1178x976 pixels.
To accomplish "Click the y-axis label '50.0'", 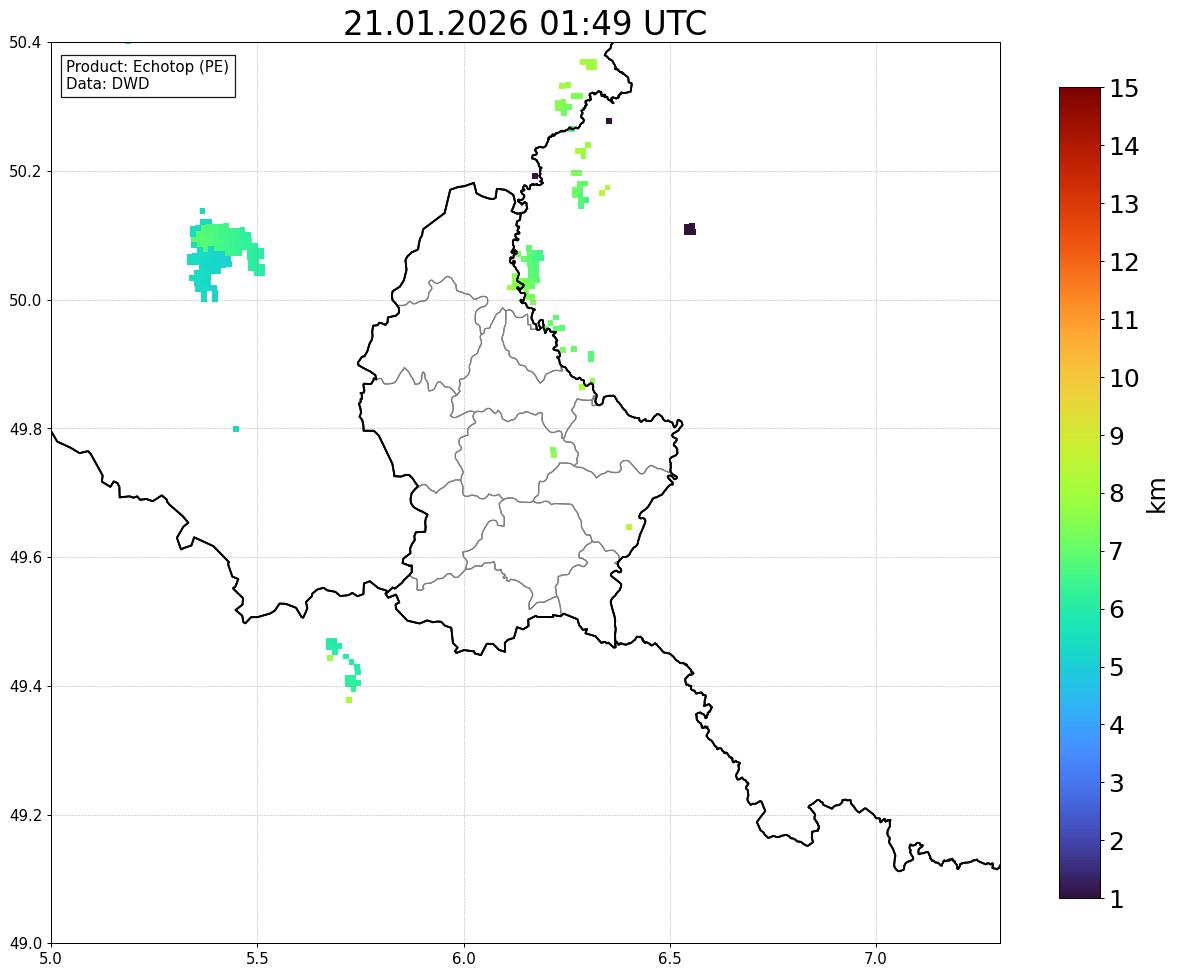I will (25, 301).
